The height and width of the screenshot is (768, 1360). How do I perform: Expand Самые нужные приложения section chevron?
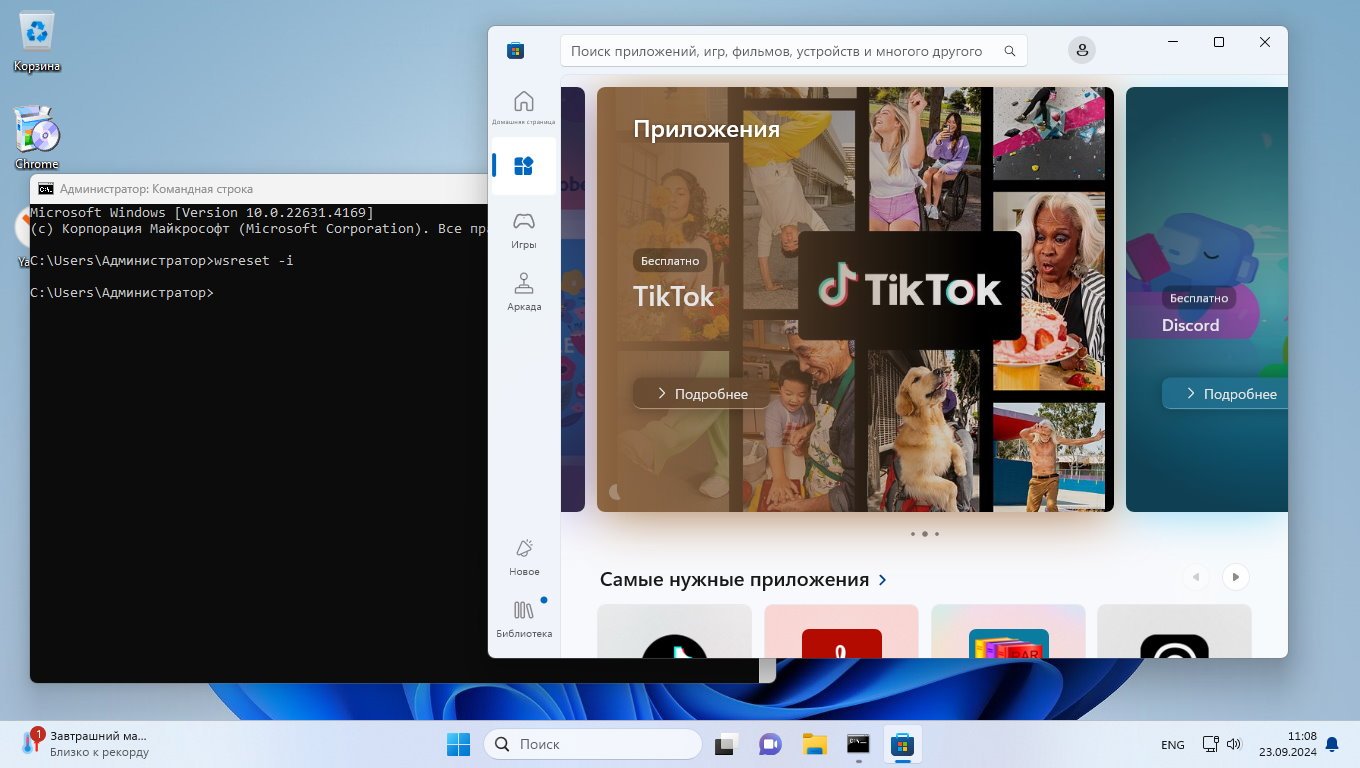pyautogui.click(x=883, y=580)
